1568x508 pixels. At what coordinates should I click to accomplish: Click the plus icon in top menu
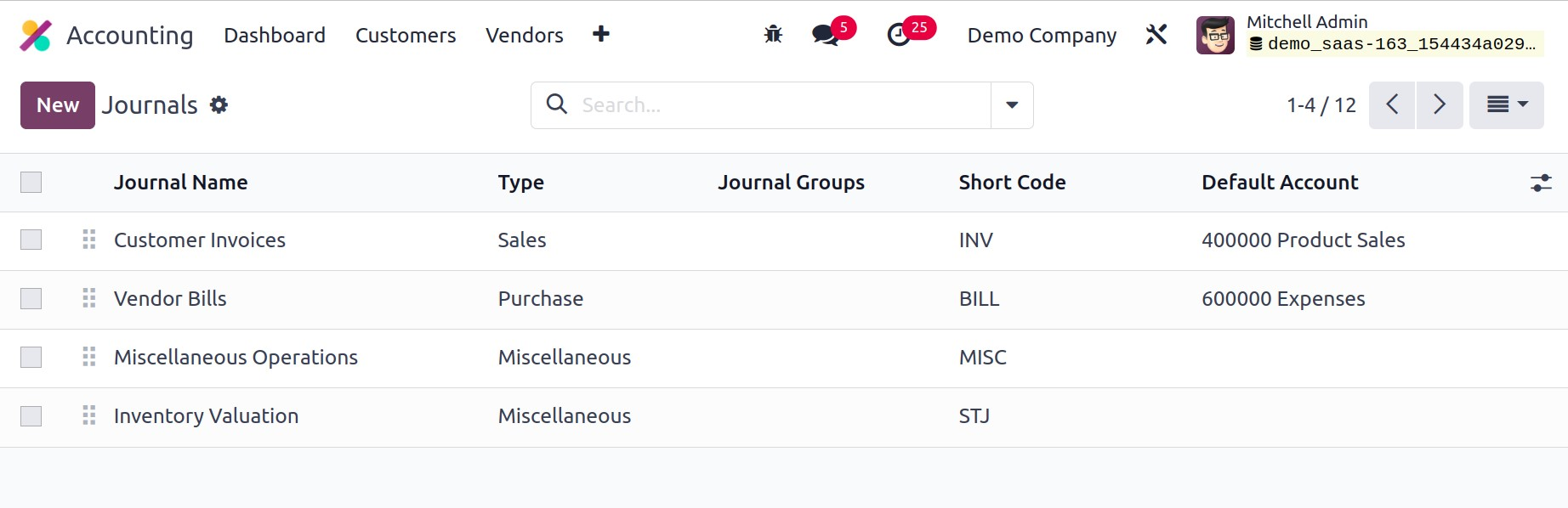(601, 34)
